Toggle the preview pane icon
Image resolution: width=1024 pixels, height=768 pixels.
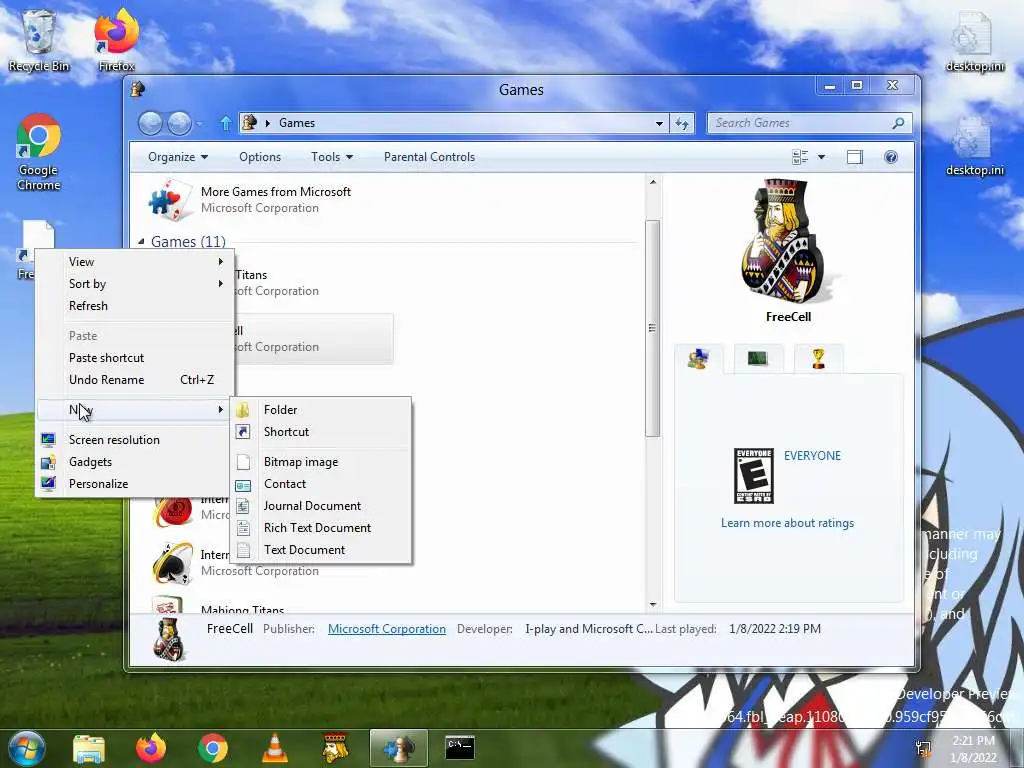point(854,157)
